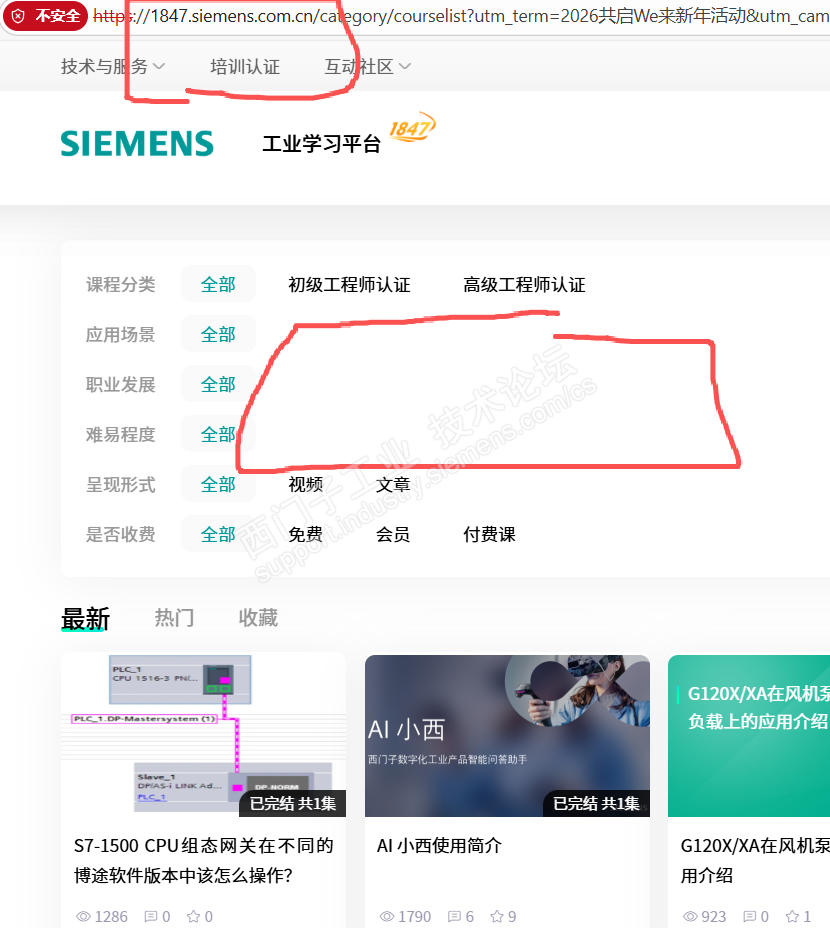Open the AI 小西 course thumbnail

[x=507, y=735]
